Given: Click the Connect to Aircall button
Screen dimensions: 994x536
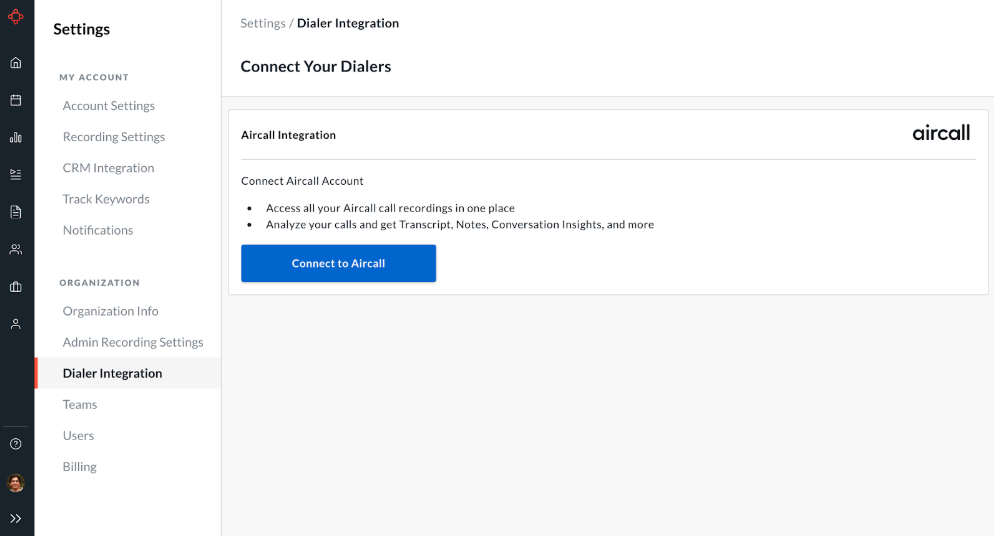Looking at the screenshot, I should tap(338, 263).
